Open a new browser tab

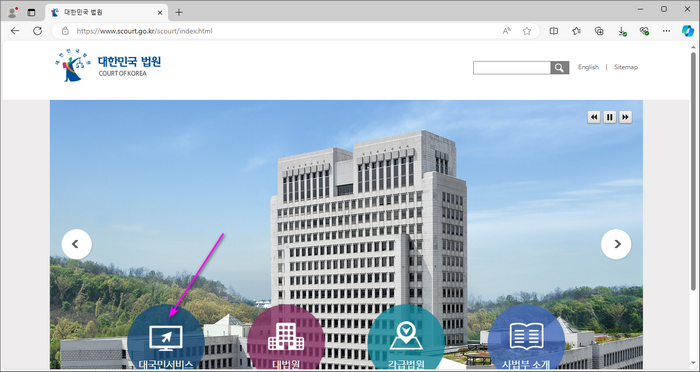tap(179, 13)
